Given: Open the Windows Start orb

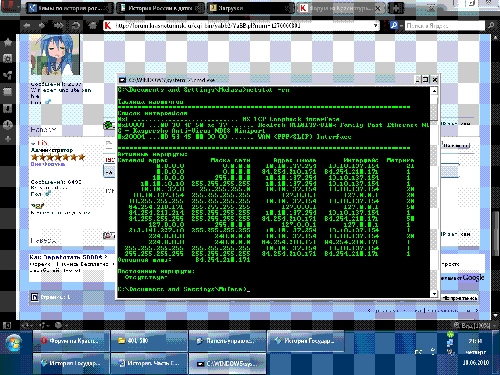Looking at the screenshot, I should (14, 344).
